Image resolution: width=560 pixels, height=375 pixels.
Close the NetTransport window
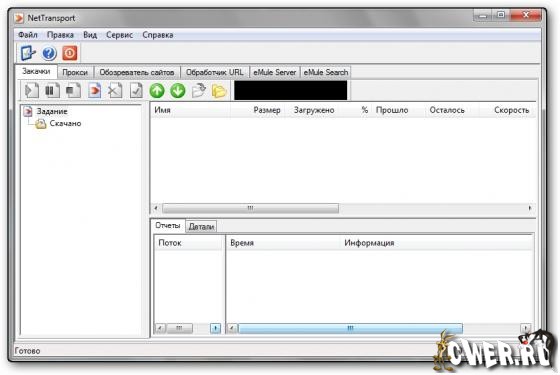coord(526,15)
